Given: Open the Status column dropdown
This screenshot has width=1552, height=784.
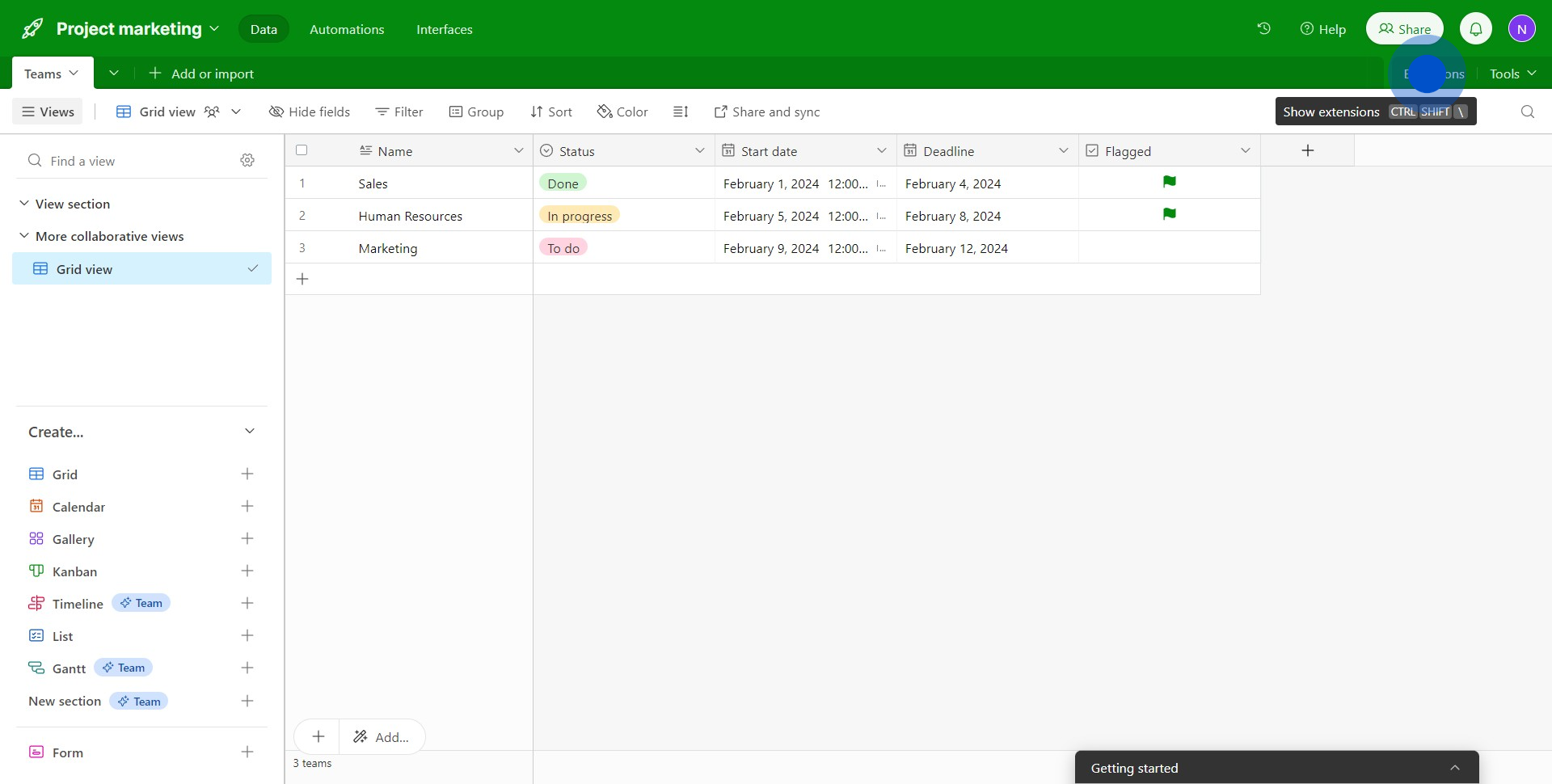Looking at the screenshot, I should (x=699, y=151).
